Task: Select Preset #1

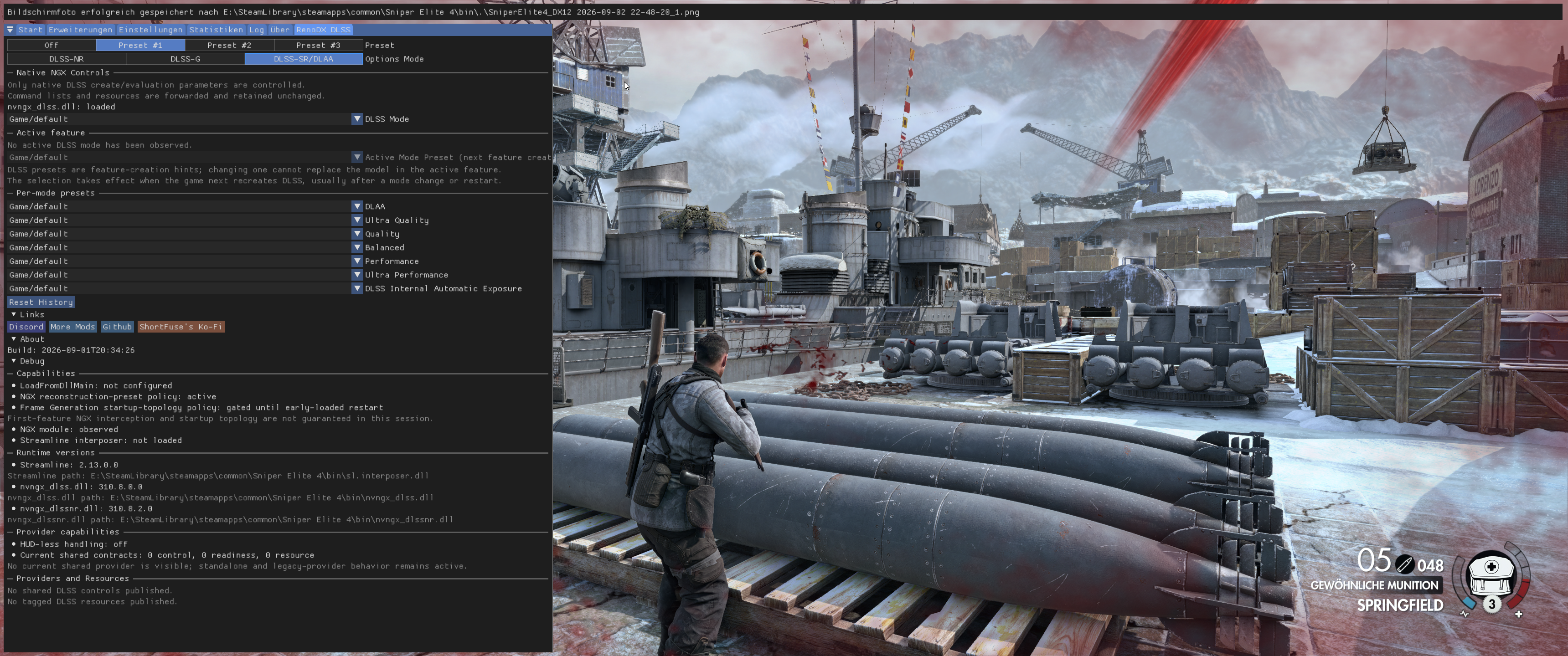Action: point(140,45)
